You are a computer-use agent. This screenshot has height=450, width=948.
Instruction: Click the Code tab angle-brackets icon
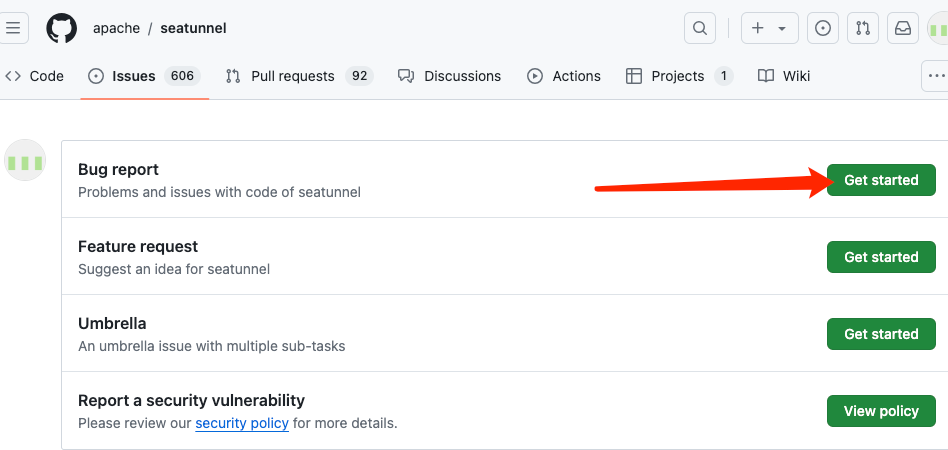(x=13, y=76)
